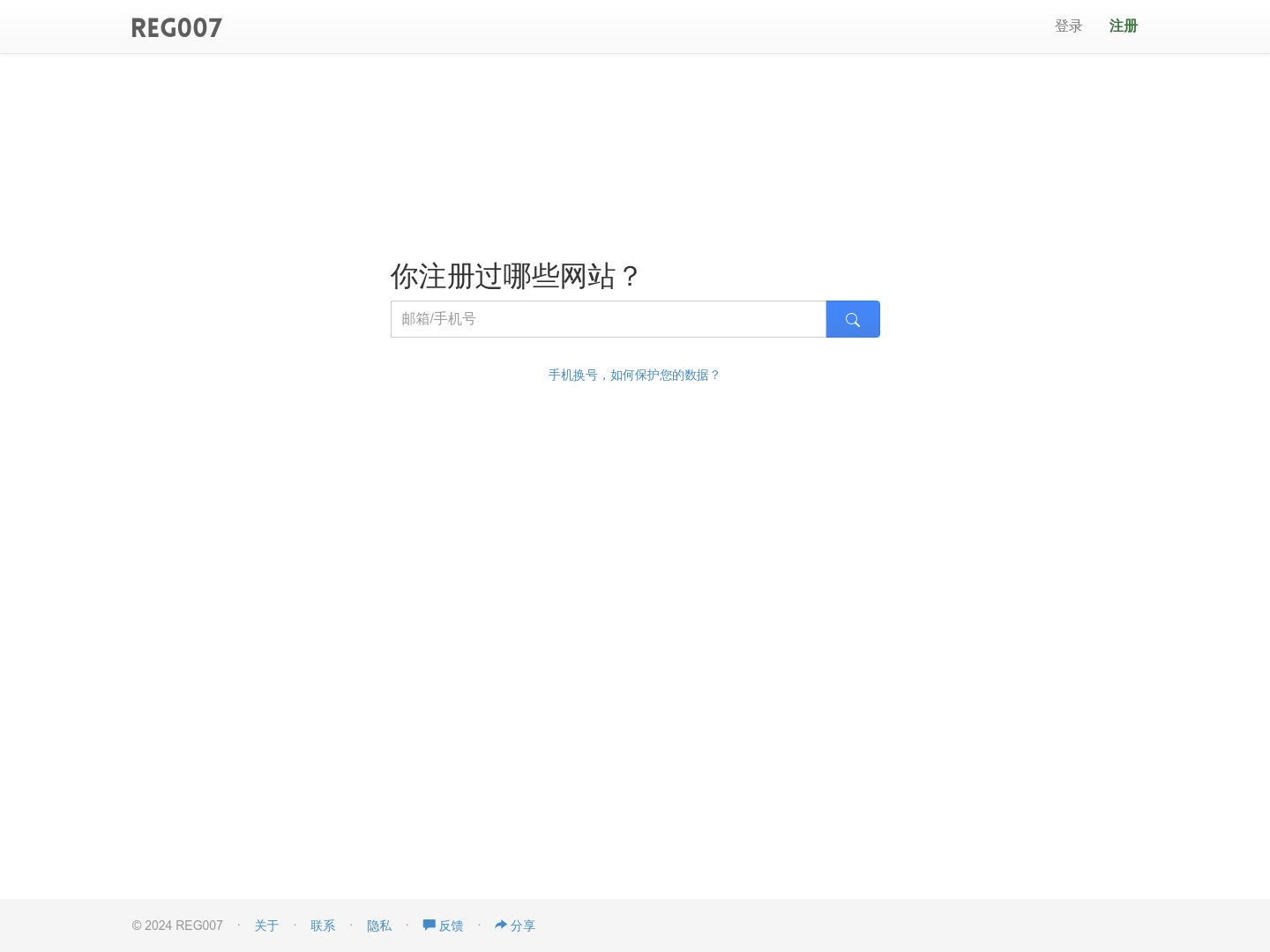Click the 分享 share link with arrow icon
1270x952 pixels.
pyautogui.click(x=515, y=926)
